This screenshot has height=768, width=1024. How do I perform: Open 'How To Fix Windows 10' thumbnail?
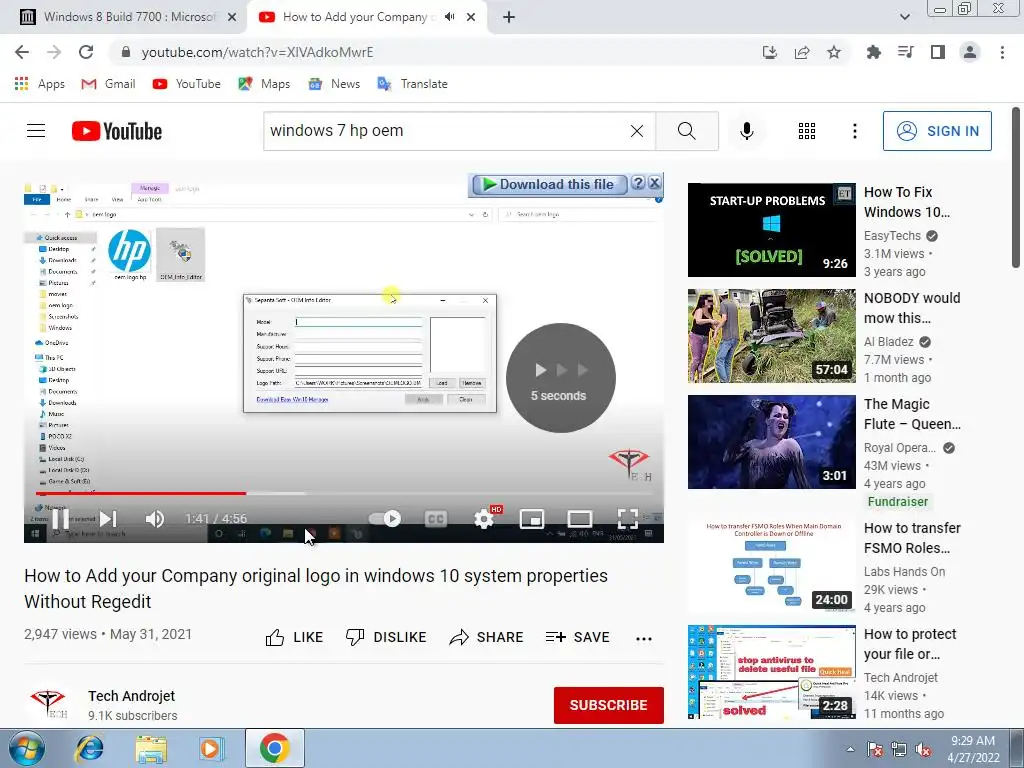click(x=771, y=230)
